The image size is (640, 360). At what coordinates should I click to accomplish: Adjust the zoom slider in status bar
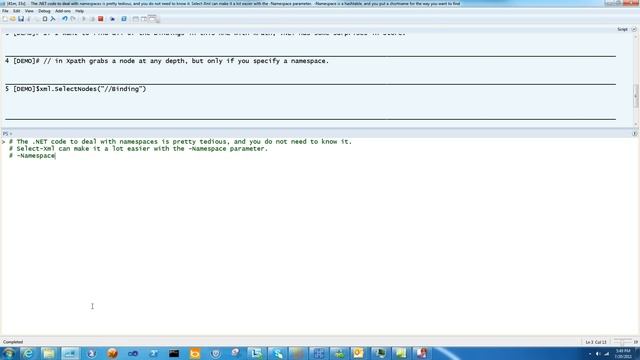(622, 342)
